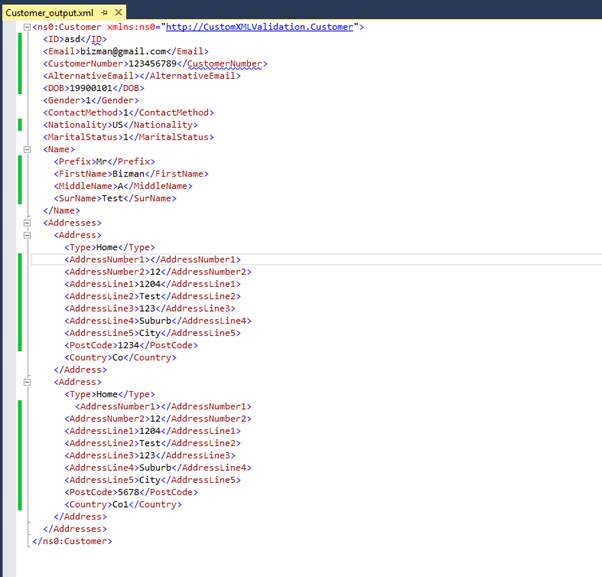The width and height of the screenshot is (602, 577).
Task: Click the CustomerNumber value 123456789
Action: pyautogui.click(x=152, y=64)
